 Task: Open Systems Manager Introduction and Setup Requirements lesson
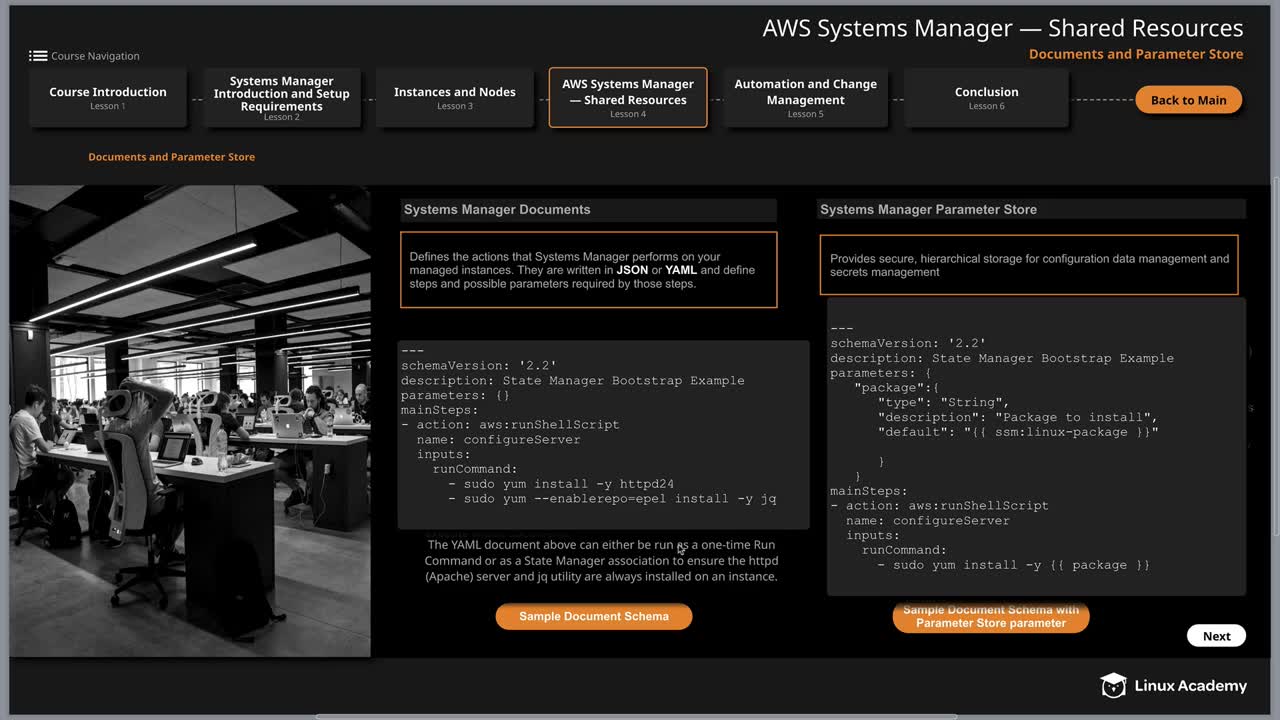click(x=282, y=98)
